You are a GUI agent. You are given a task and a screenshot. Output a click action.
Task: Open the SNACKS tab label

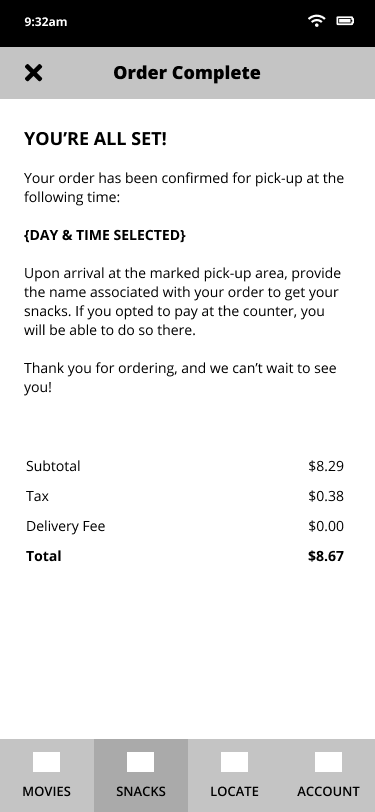140,791
